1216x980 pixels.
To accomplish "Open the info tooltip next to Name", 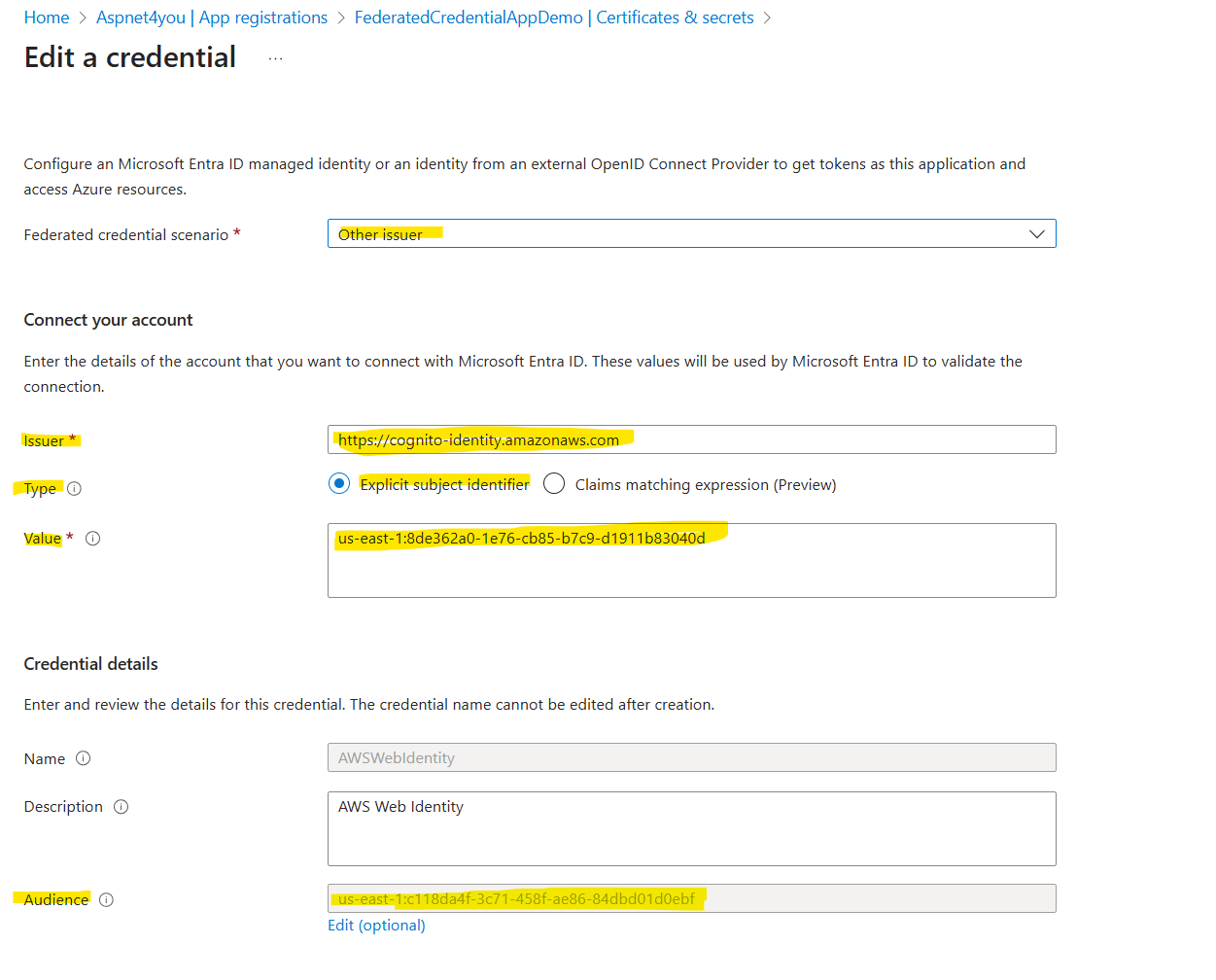I will [84, 758].
